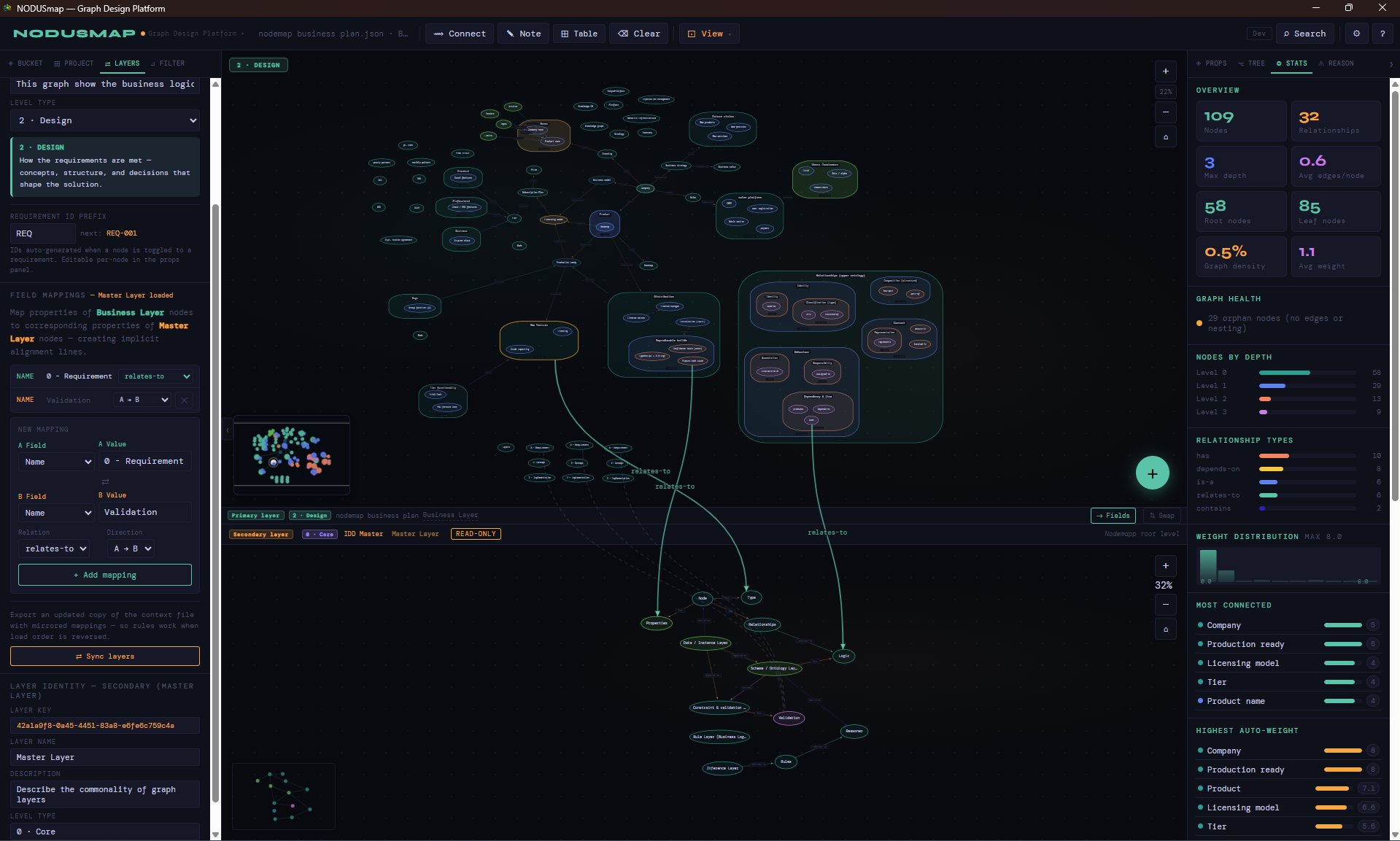
Task: Edit the Layer Name field showing Master Layer
Action: click(104, 757)
